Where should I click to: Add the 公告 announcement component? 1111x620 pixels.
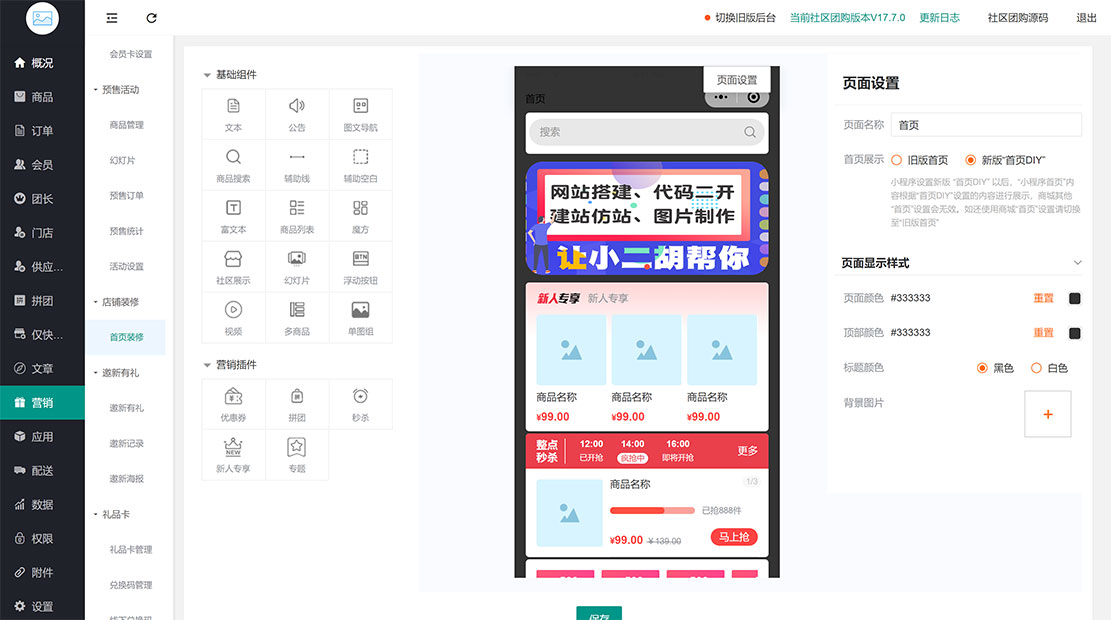[x=297, y=115]
